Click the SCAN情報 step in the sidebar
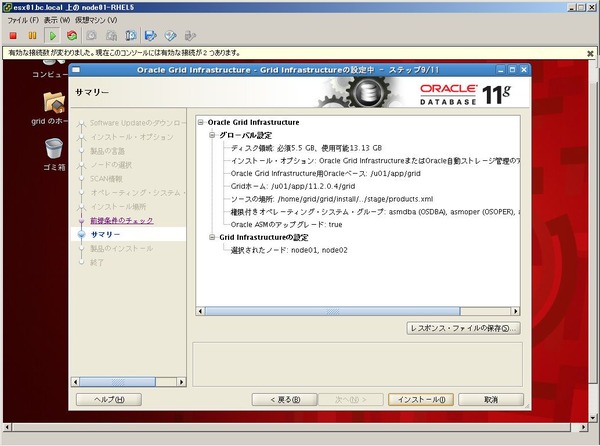 click(106, 179)
